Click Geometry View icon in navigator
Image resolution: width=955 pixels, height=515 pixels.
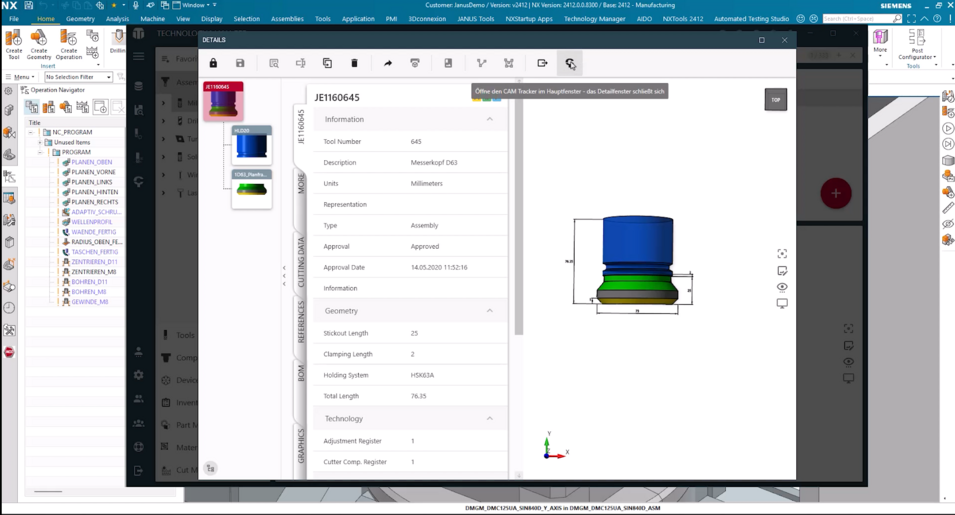point(66,108)
